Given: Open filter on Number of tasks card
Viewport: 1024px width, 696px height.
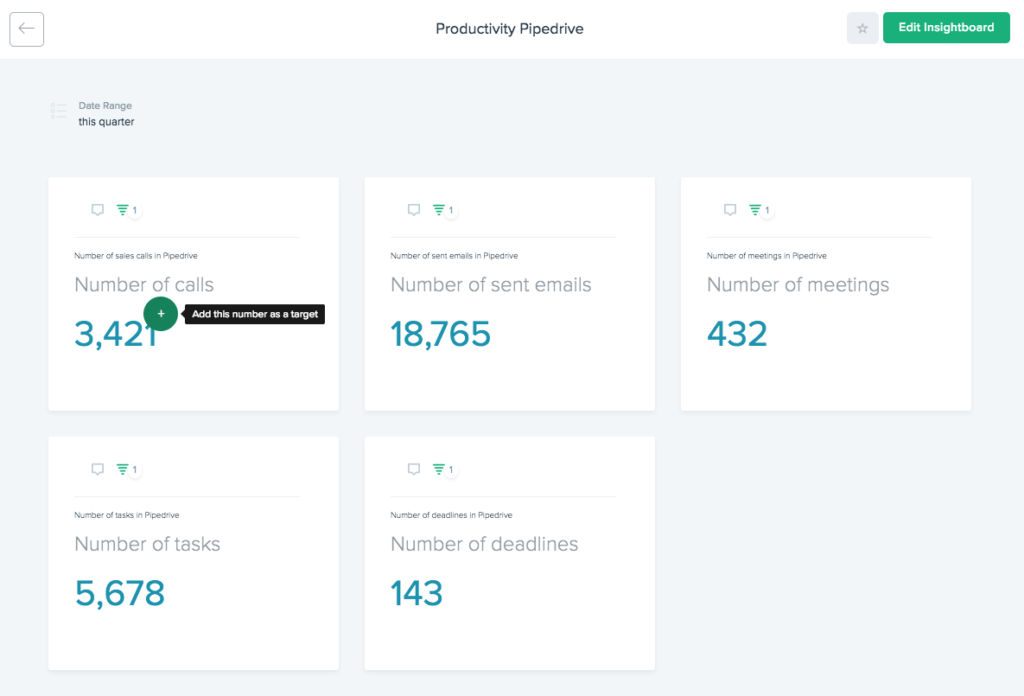Looking at the screenshot, I should point(122,469).
